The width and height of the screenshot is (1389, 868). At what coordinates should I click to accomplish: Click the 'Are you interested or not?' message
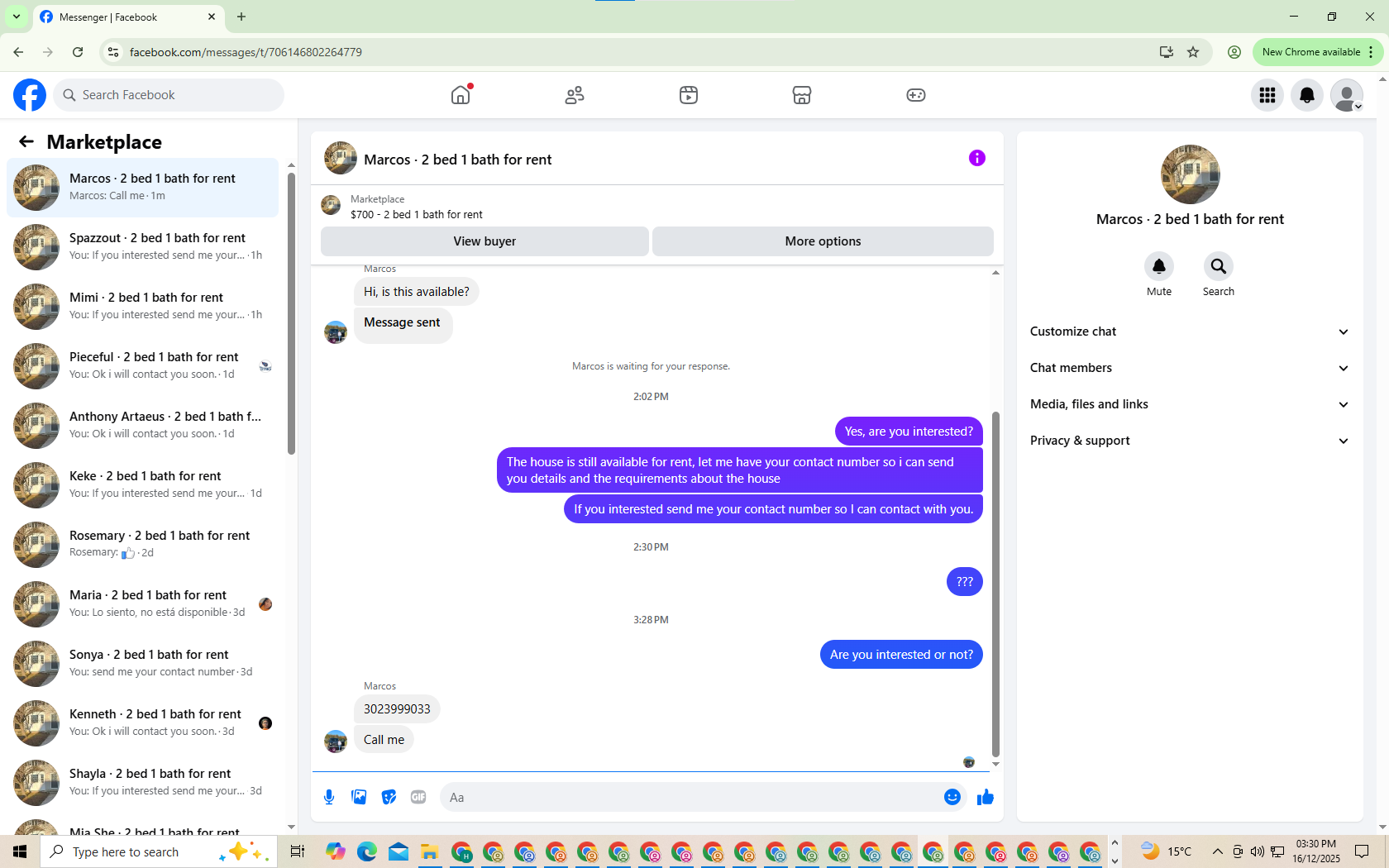(901, 655)
